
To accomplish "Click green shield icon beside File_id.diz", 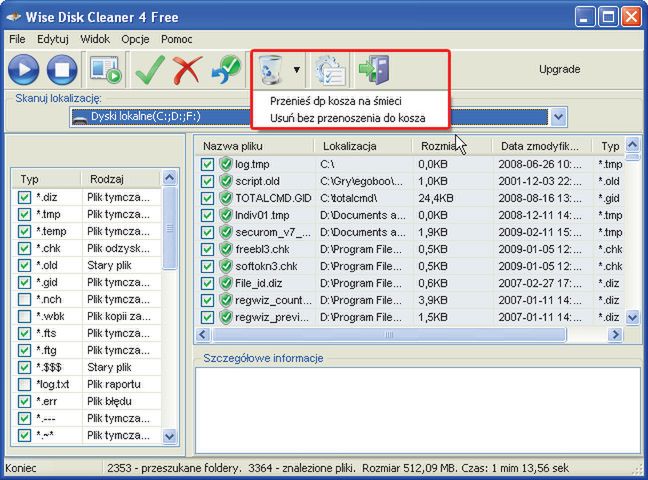I will click(x=226, y=283).
